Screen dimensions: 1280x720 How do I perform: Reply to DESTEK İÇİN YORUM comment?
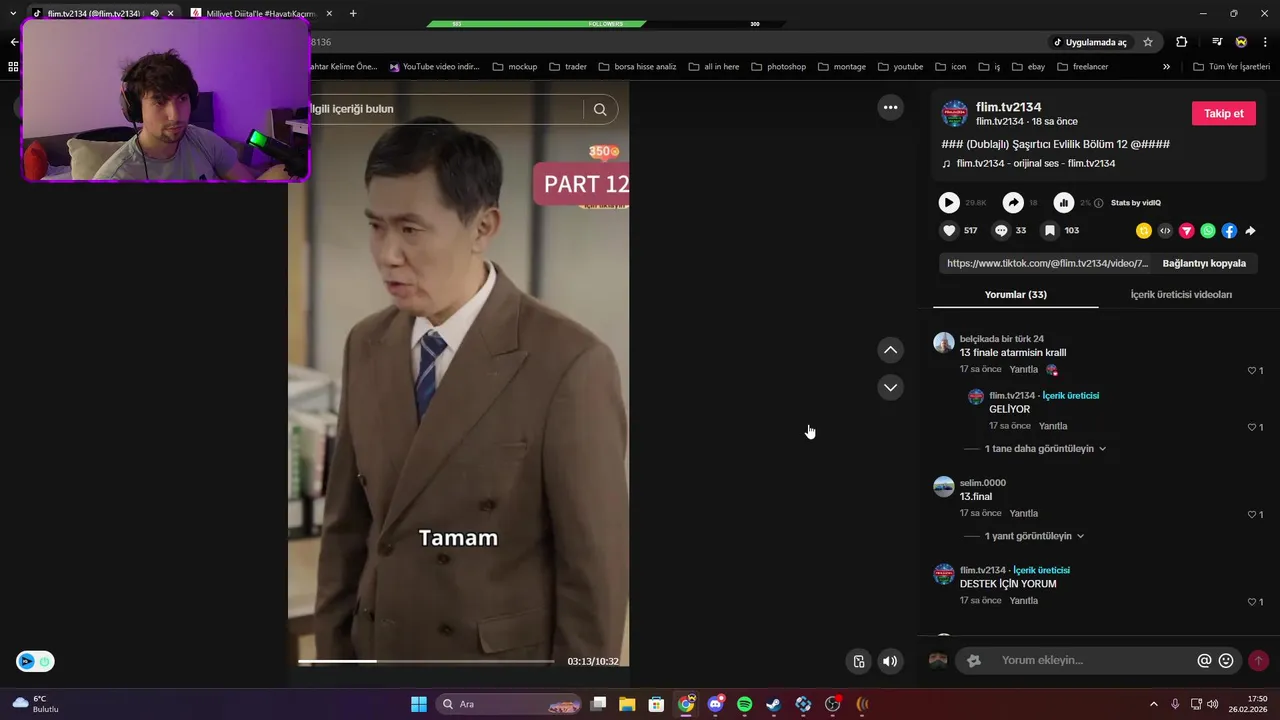tap(1024, 601)
